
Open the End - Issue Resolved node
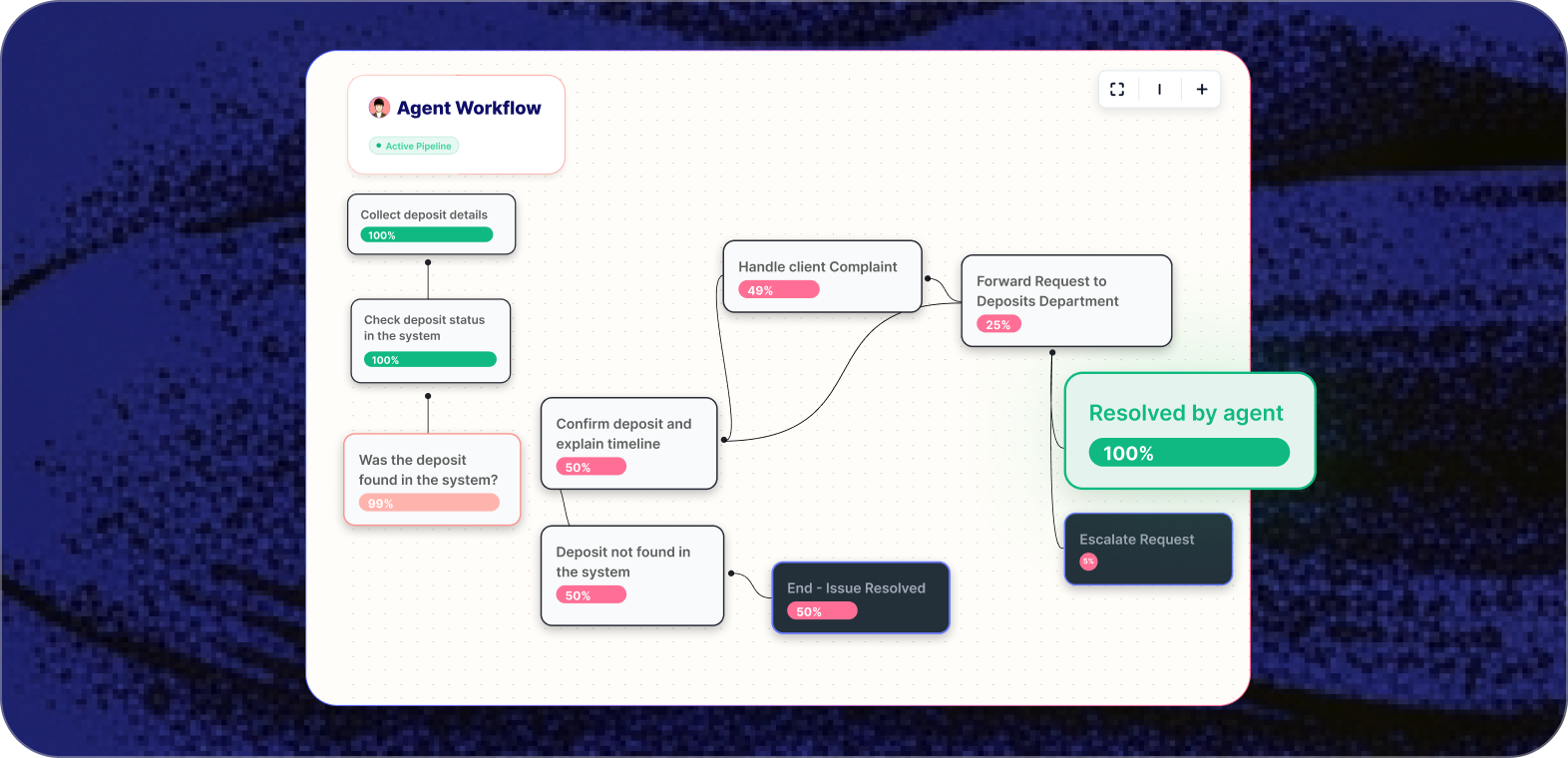861,597
